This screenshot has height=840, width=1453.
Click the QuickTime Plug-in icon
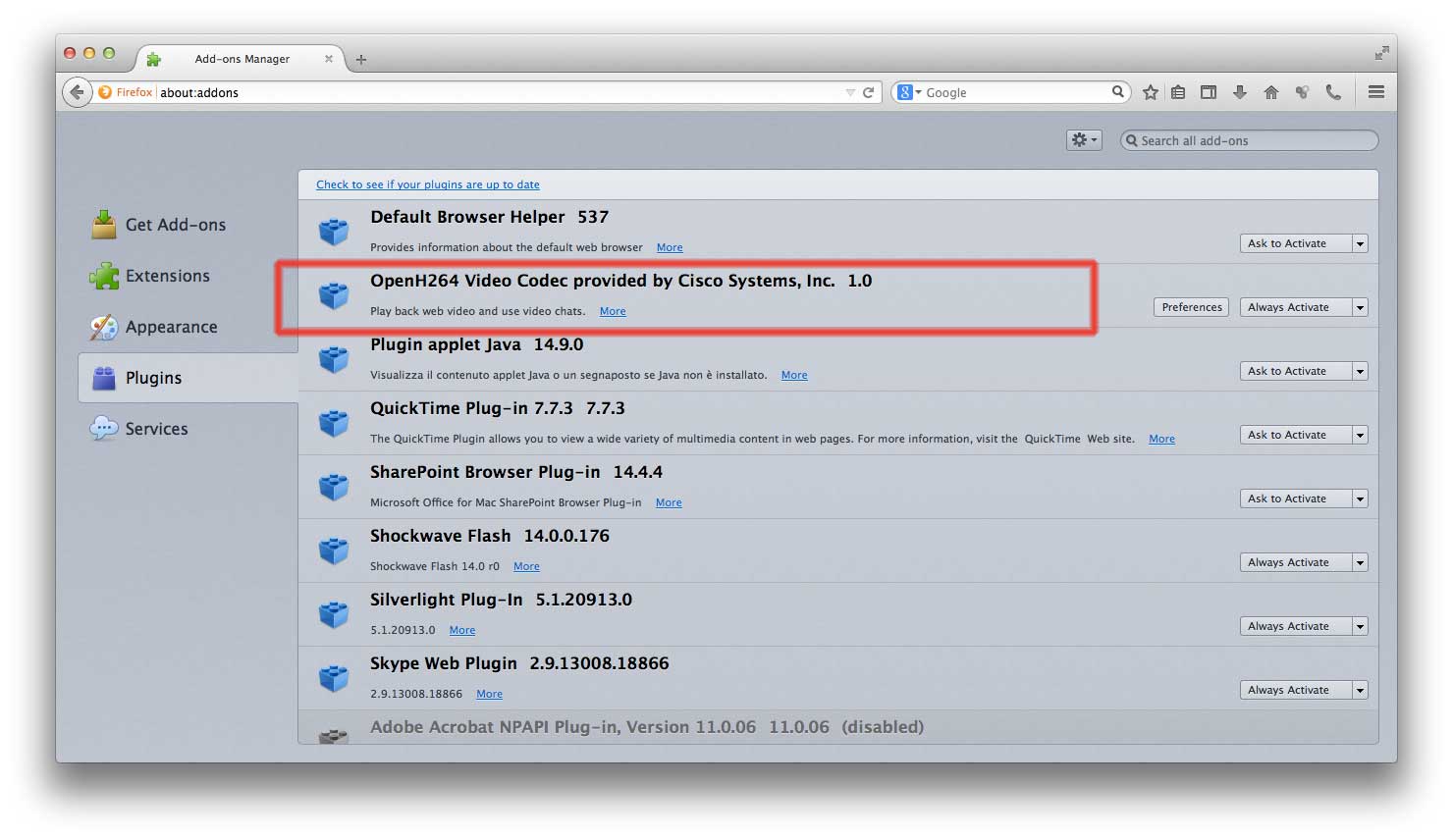coord(334,423)
